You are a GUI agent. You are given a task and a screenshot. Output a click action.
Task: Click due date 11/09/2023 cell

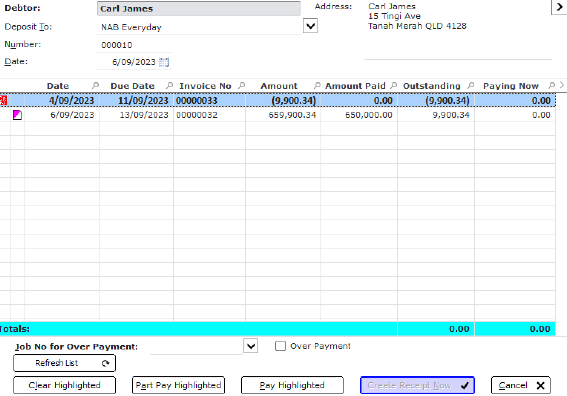coord(136,100)
